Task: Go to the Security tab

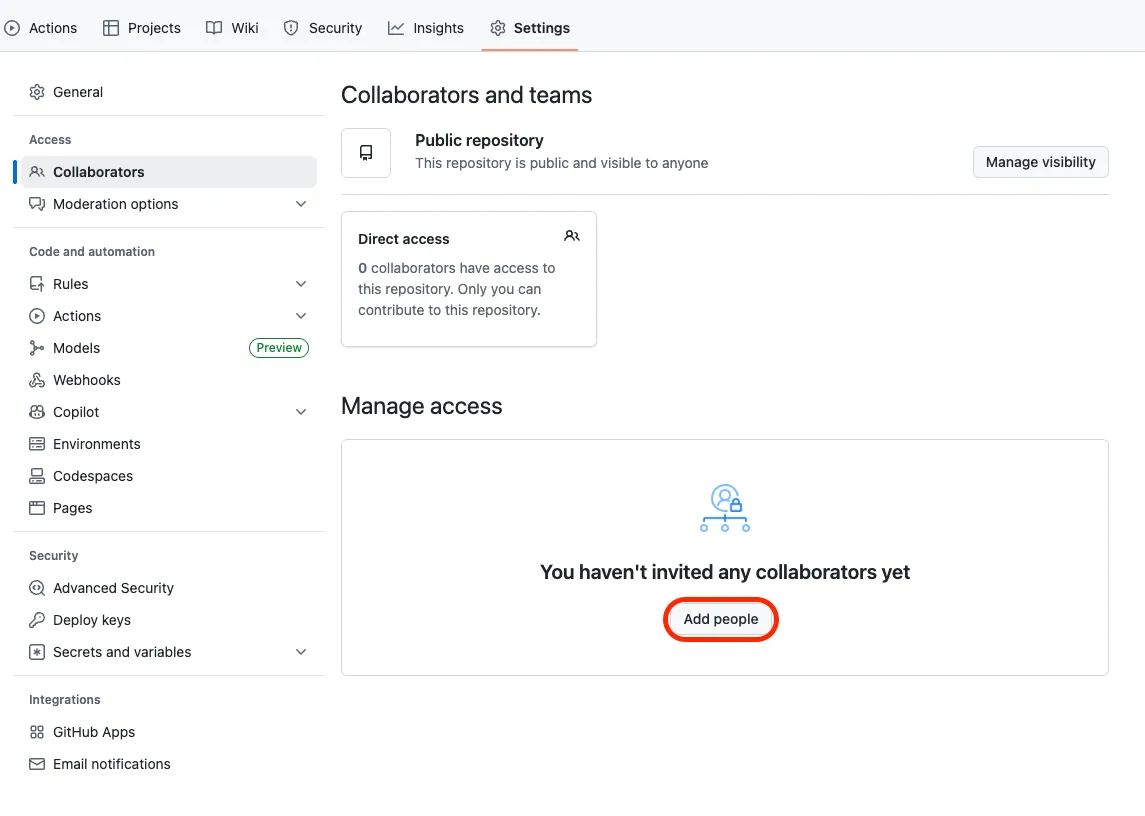Action: pyautogui.click(x=323, y=28)
